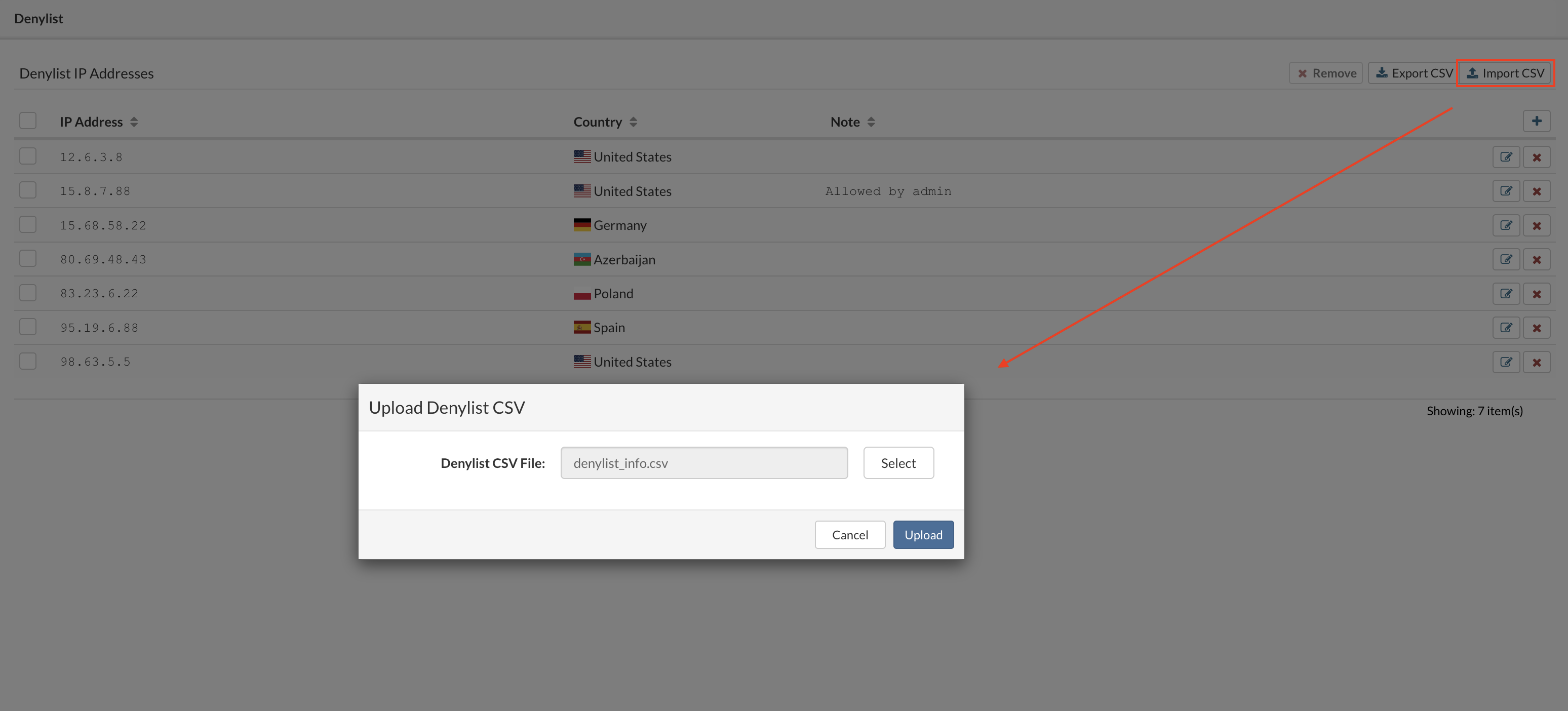Image resolution: width=1568 pixels, height=711 pixels.
Task: Sort by the Note column
Action: point(871,122)
